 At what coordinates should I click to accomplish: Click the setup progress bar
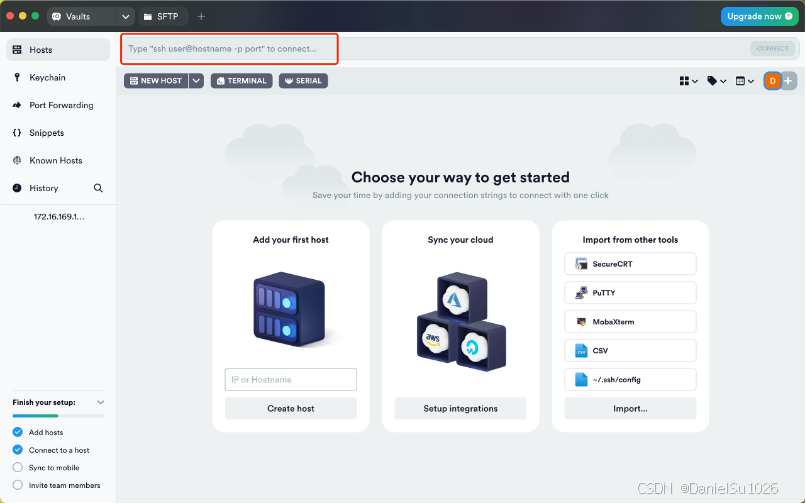point(58,416)
